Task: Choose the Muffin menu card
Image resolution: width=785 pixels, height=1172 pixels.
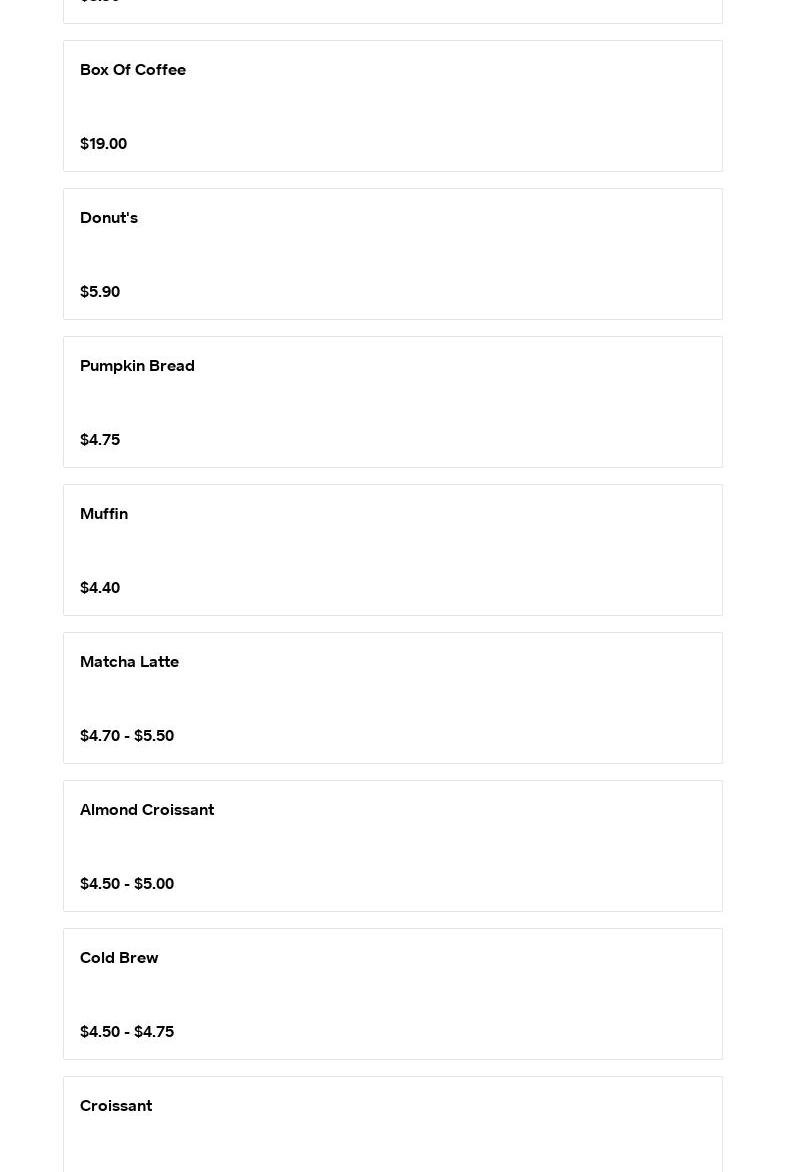Action: [x=392, y=550]
